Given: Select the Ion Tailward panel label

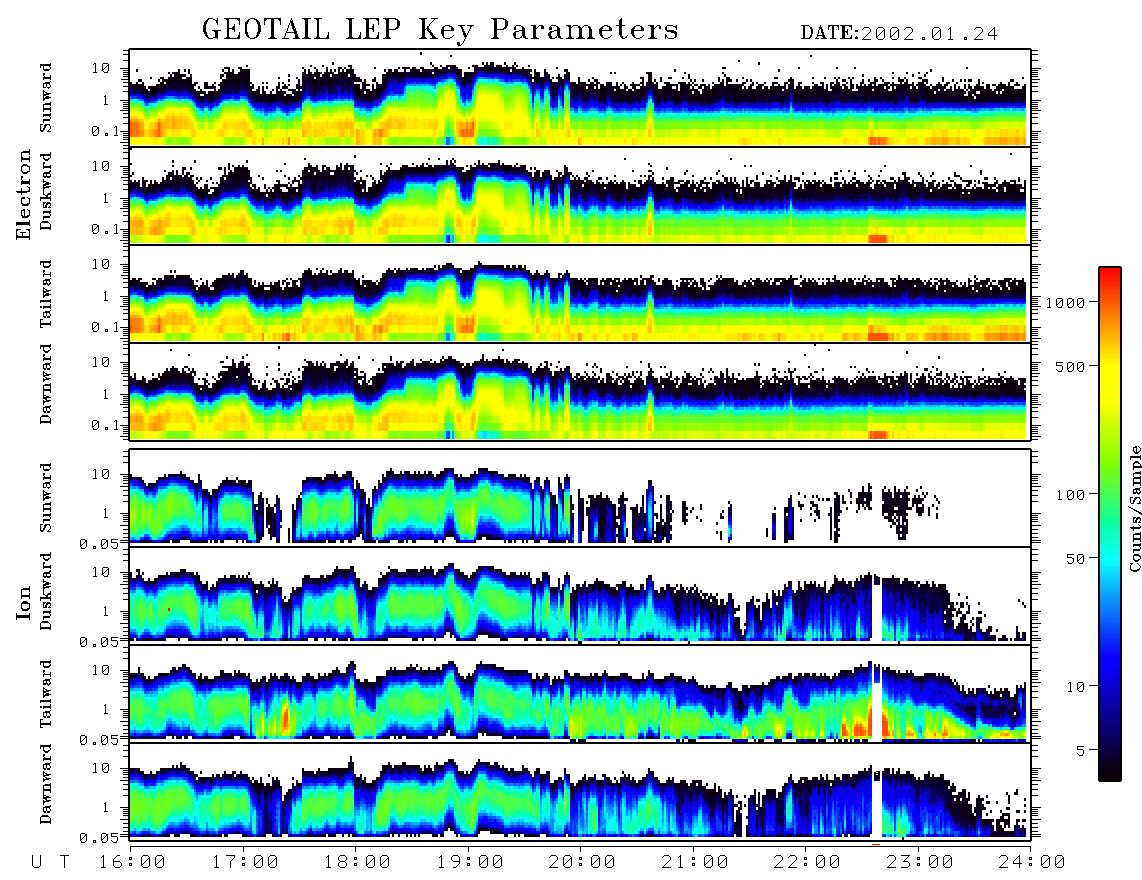Looking at the screenshot, I should 46,694.
